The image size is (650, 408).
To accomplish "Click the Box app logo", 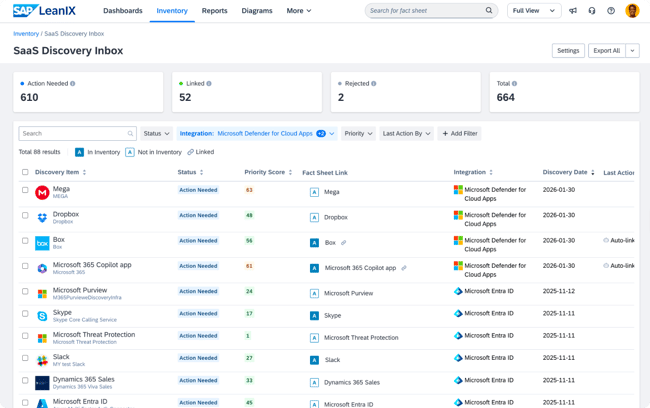I will (42, 243).
